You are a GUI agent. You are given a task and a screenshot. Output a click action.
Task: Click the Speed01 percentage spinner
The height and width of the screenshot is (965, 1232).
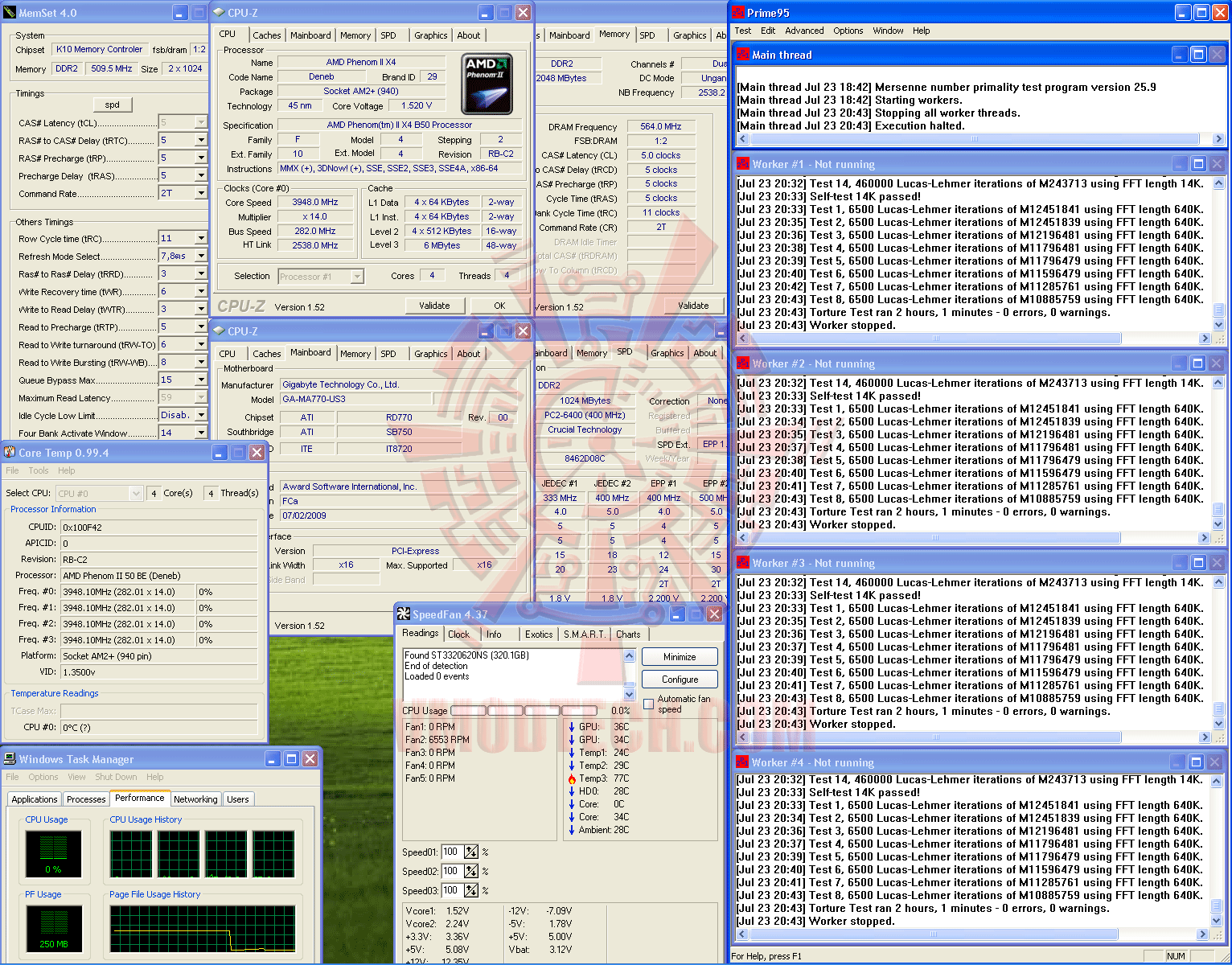click(471, 852)
